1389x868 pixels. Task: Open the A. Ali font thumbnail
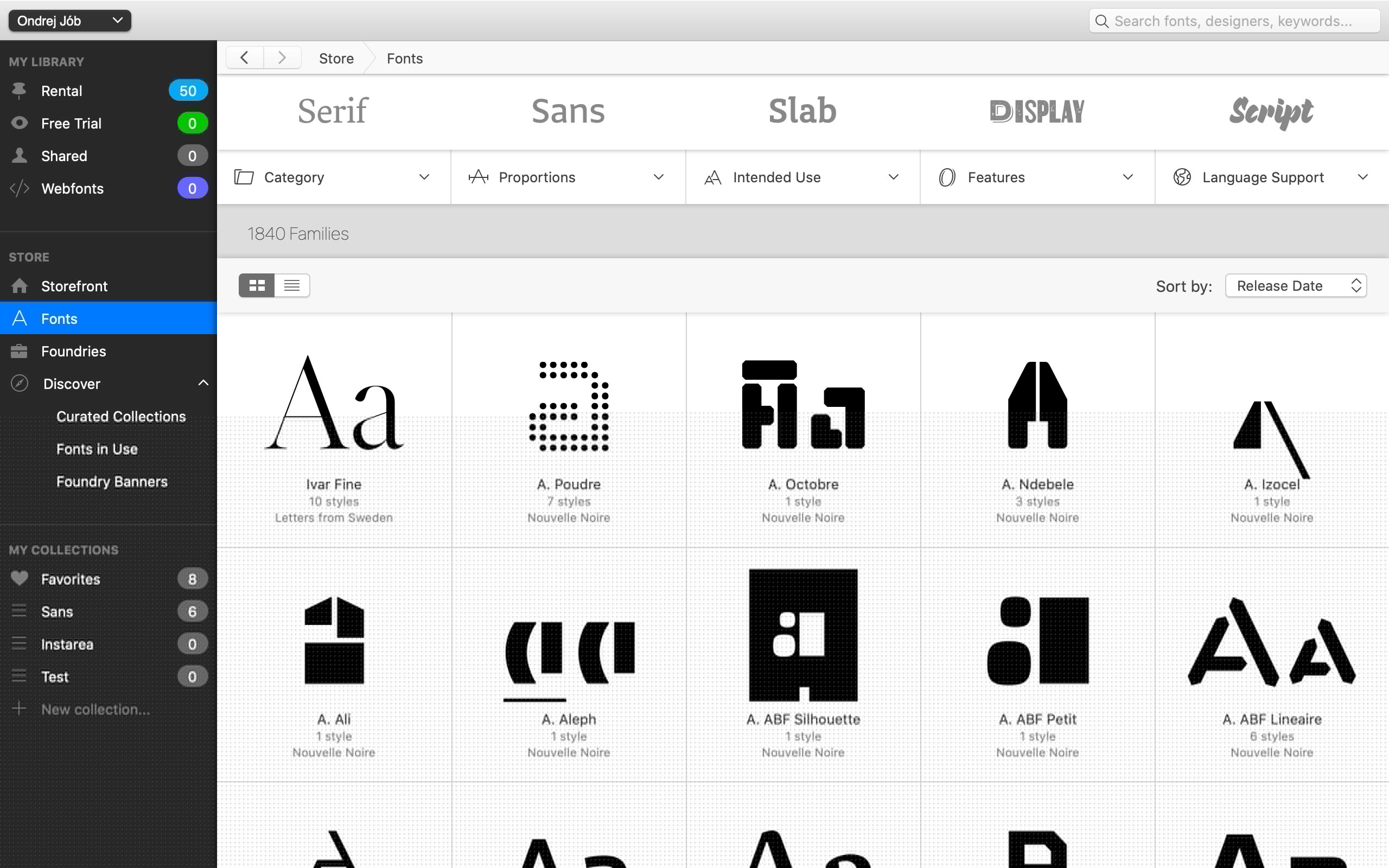334,640
